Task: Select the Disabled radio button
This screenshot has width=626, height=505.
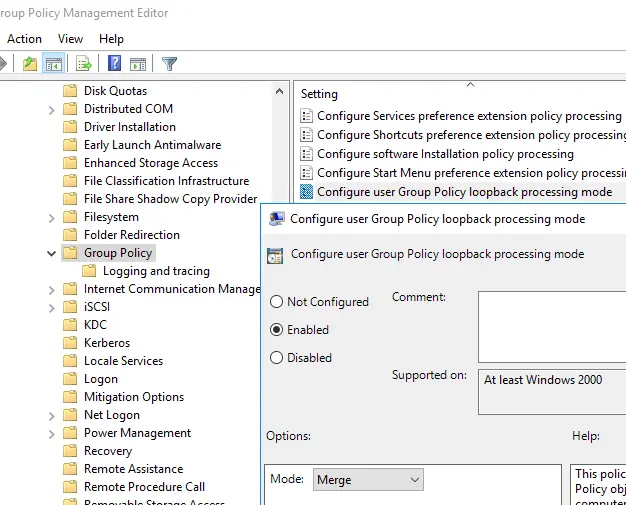Action: [276, 357]
